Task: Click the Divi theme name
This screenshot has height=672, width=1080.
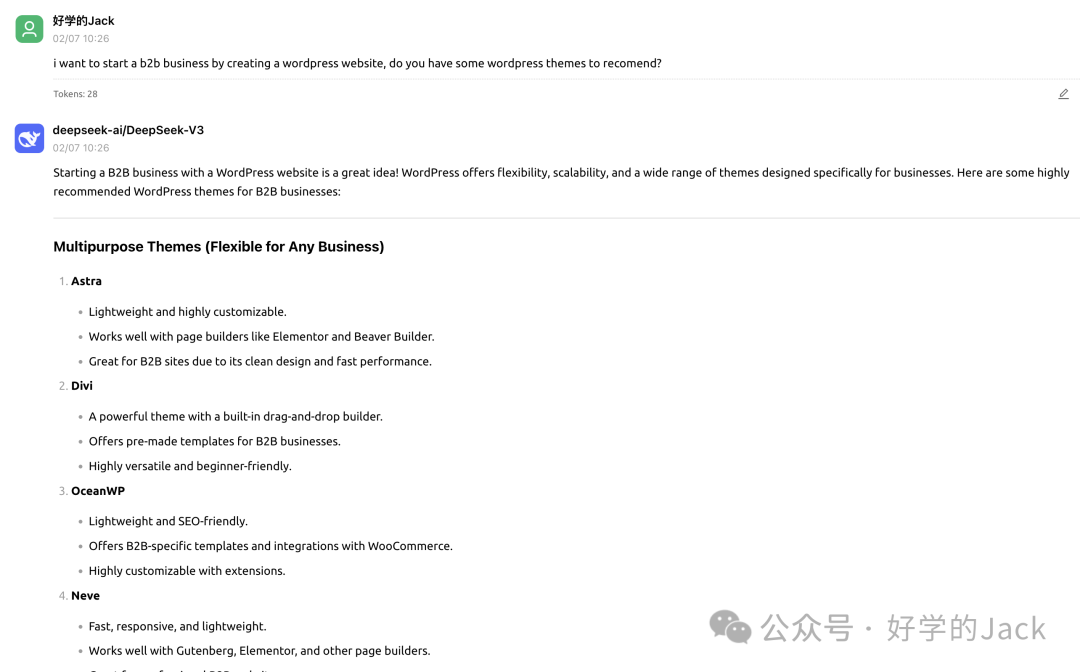Action: [82, 385]
